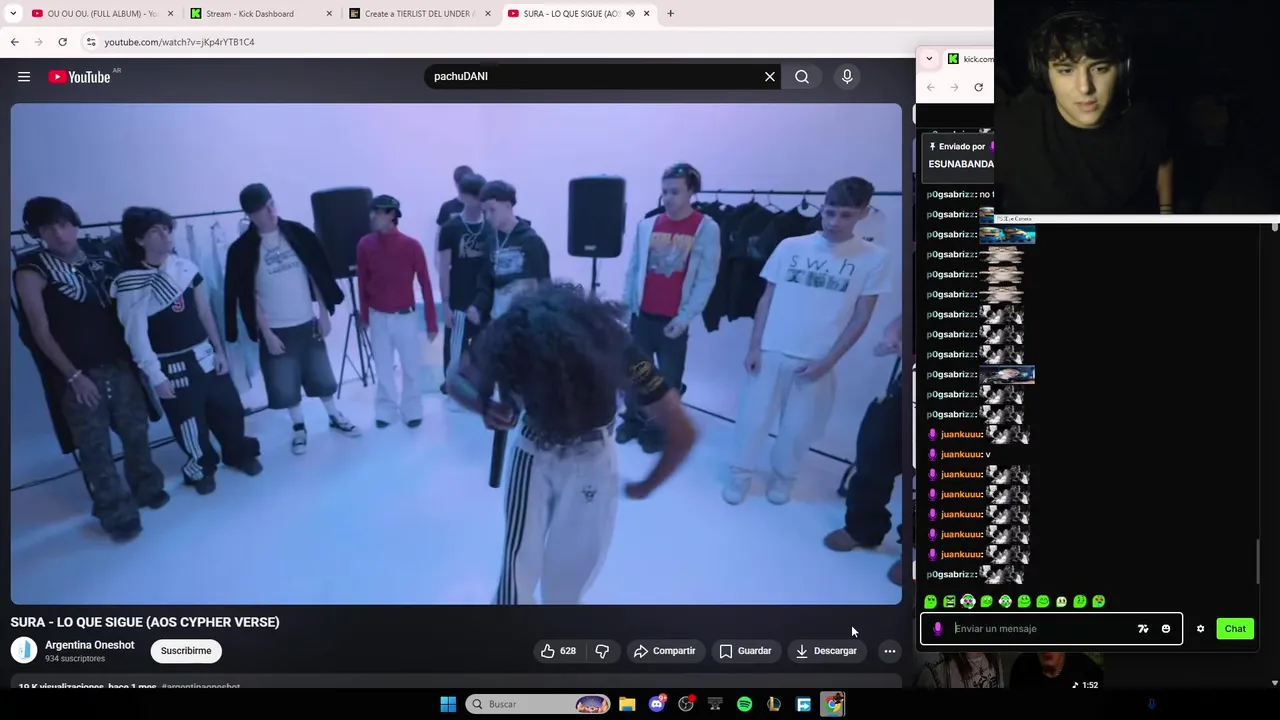
Task: Reload the Kick popup window
Action: pyautogui.click(x=978, y=87)
